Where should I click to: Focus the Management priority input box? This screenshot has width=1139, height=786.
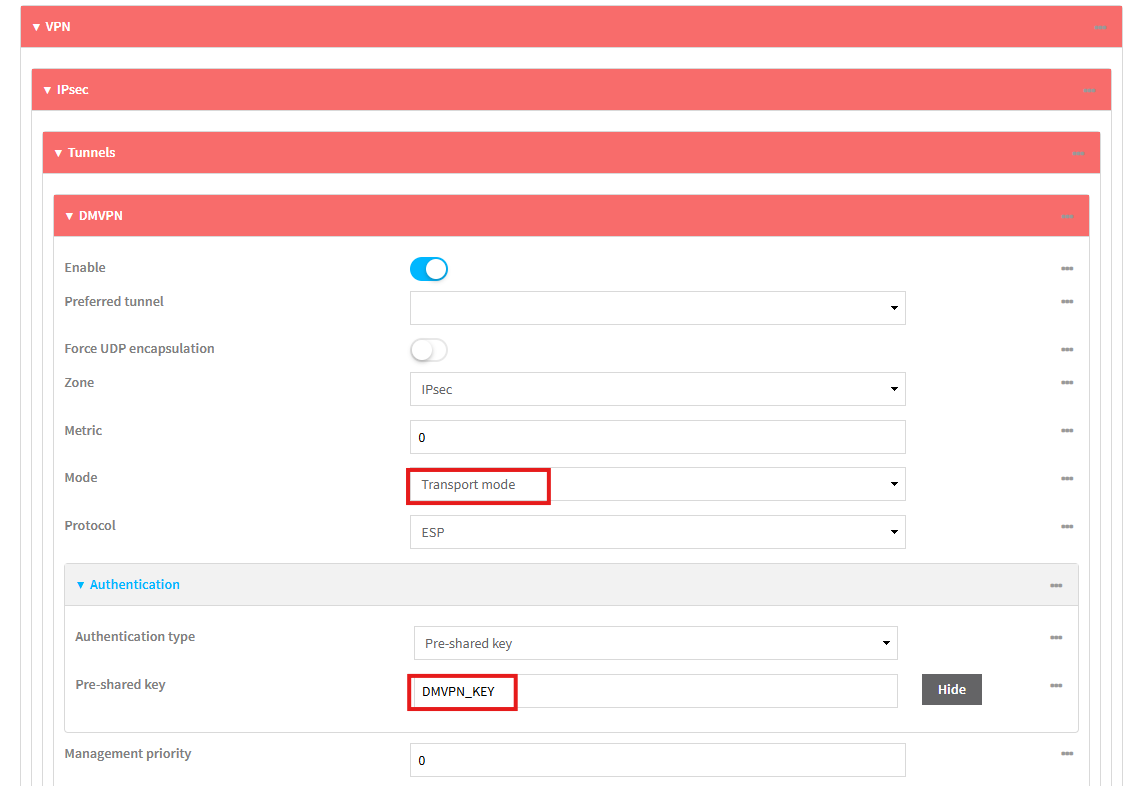657,760
